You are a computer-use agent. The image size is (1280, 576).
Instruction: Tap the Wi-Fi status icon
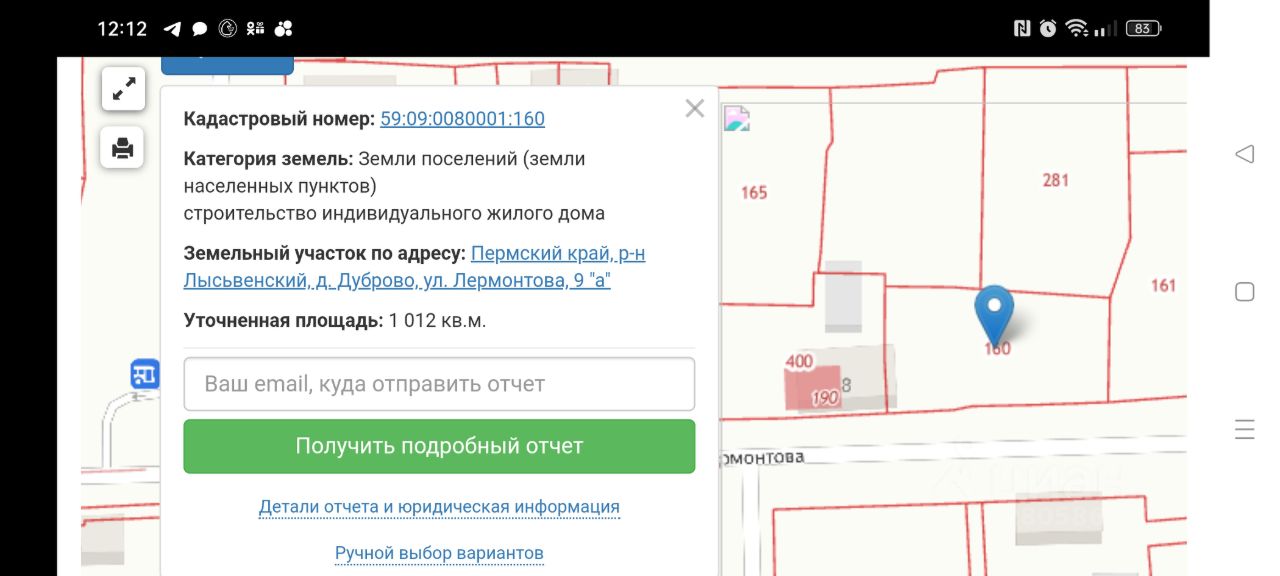click(1077, 29)
